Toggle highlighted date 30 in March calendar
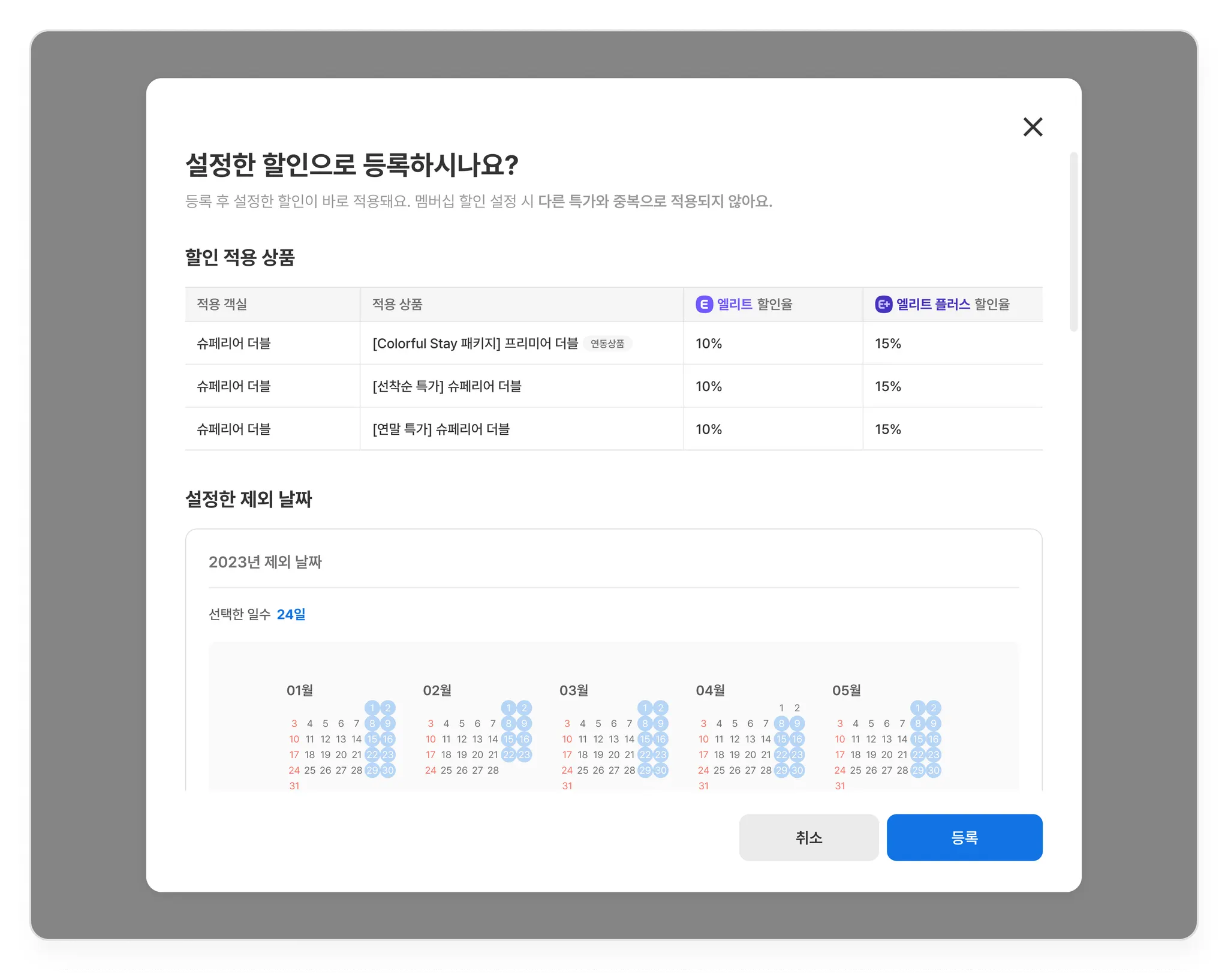Screen dimensions: 1228x980 pos(661,770)
